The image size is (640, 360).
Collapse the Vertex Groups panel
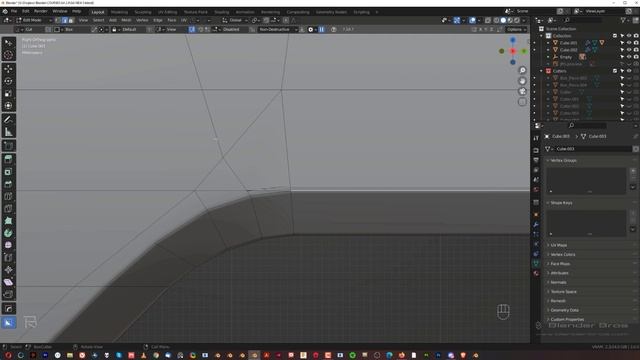563,160
